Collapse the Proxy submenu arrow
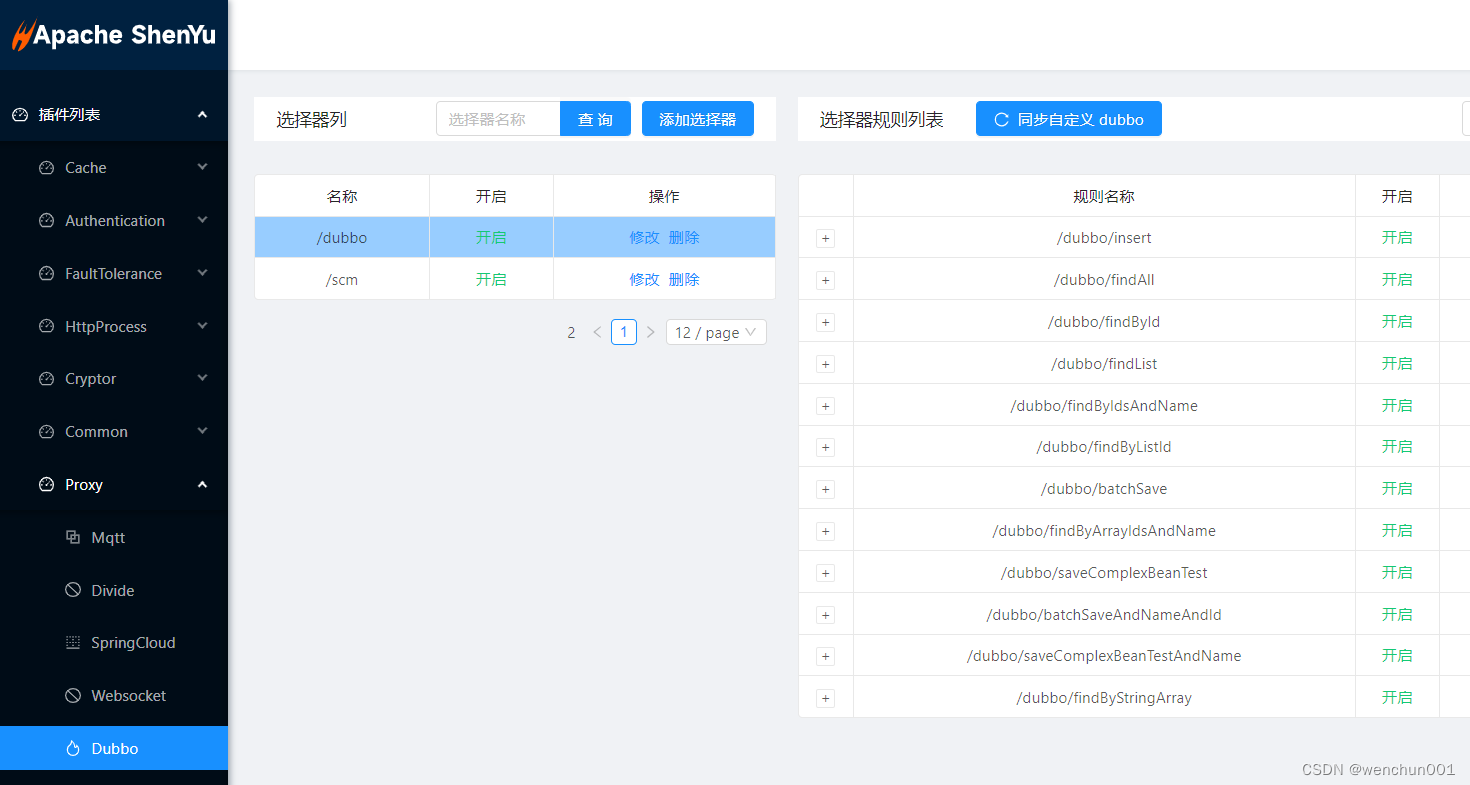1470x785 pixels. [x=202, y=485]
